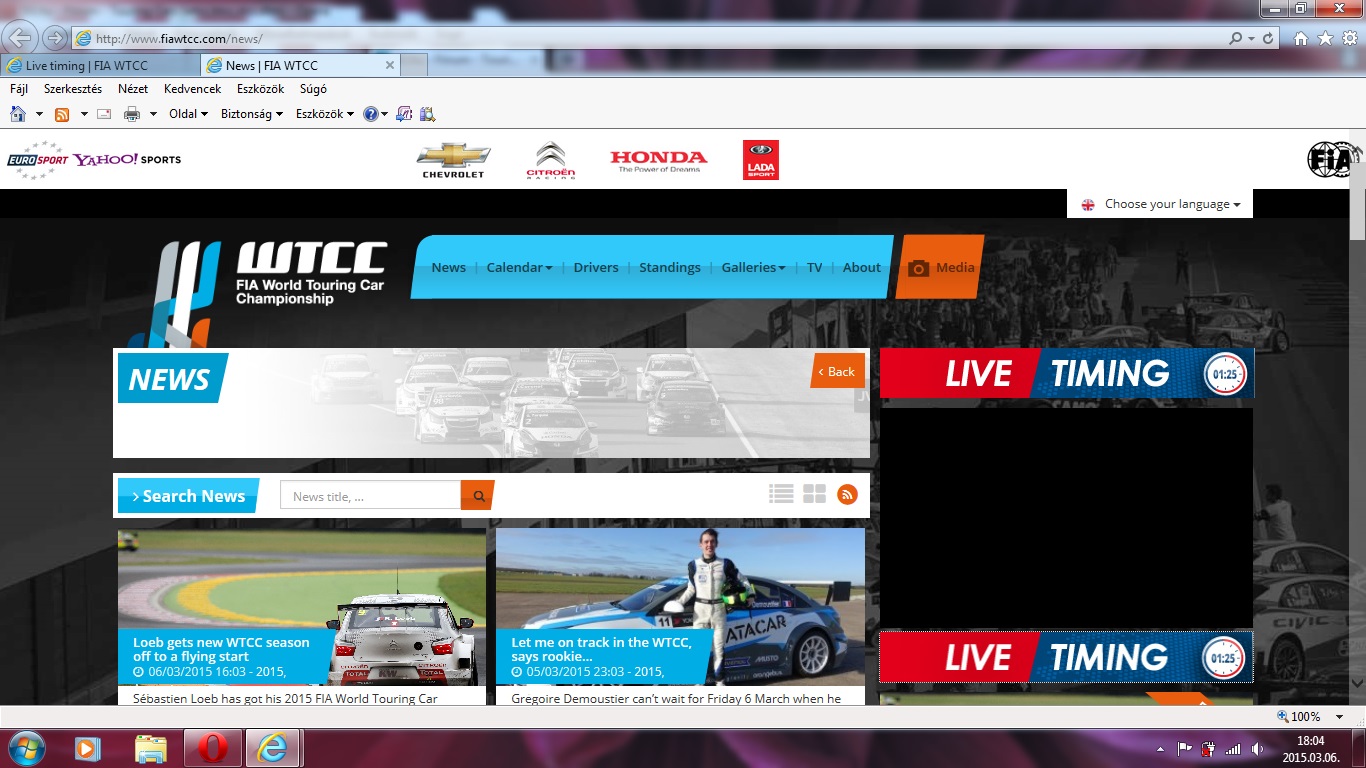Click the orange Back button

tap(837, 372)
